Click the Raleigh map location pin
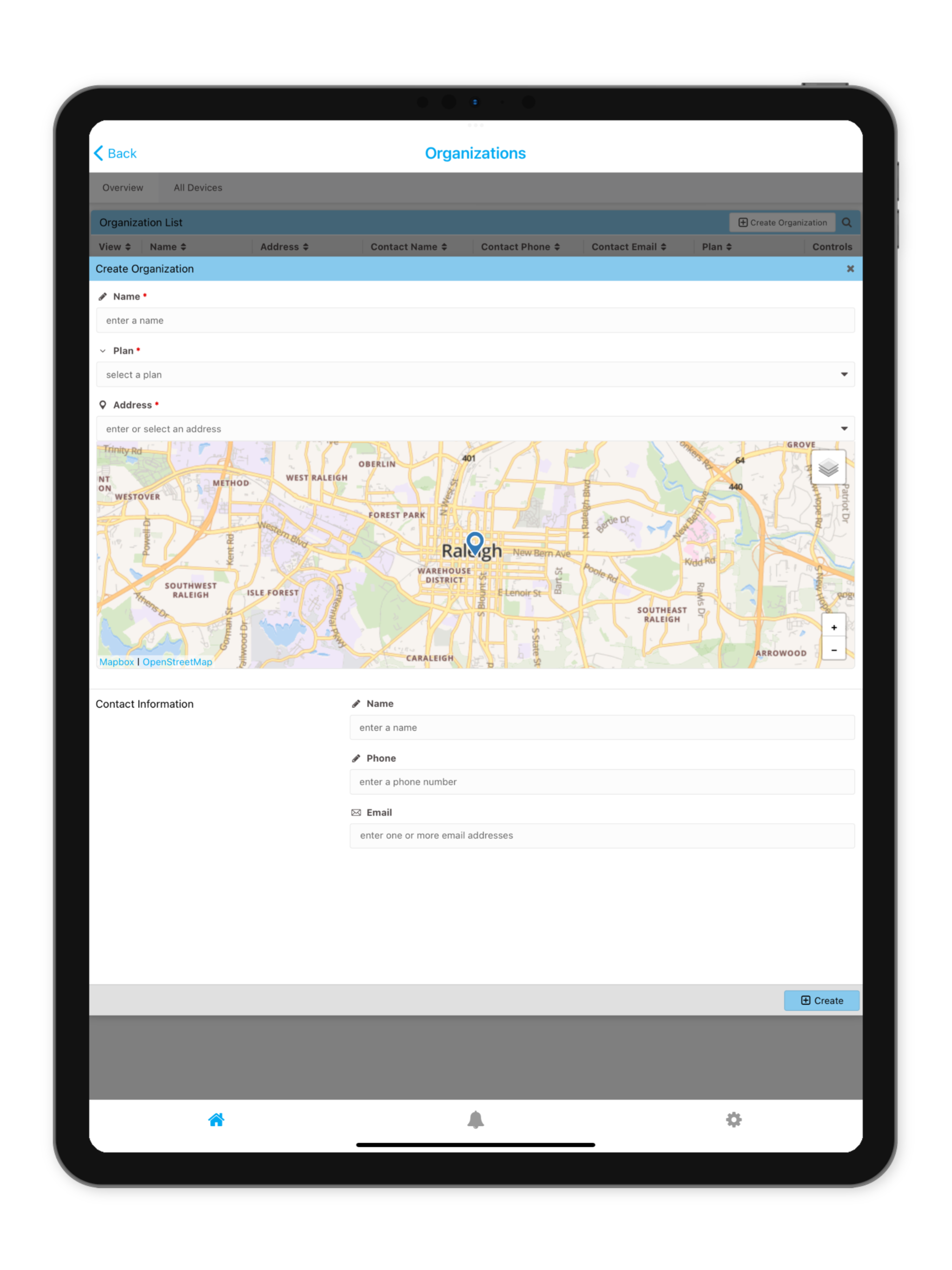 475,543
